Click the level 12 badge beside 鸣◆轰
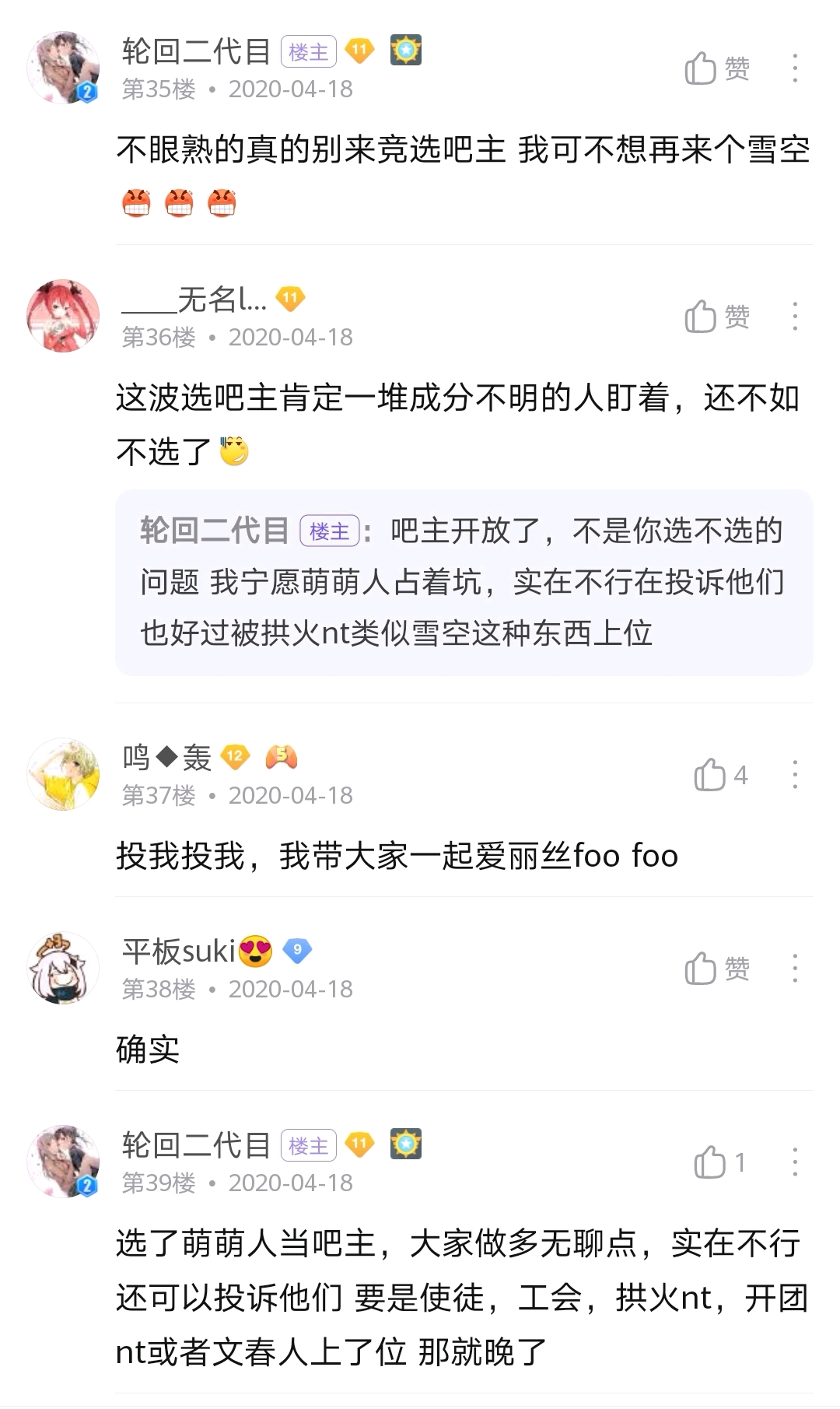Screen dimensions: 840x1409 [235, 756]
